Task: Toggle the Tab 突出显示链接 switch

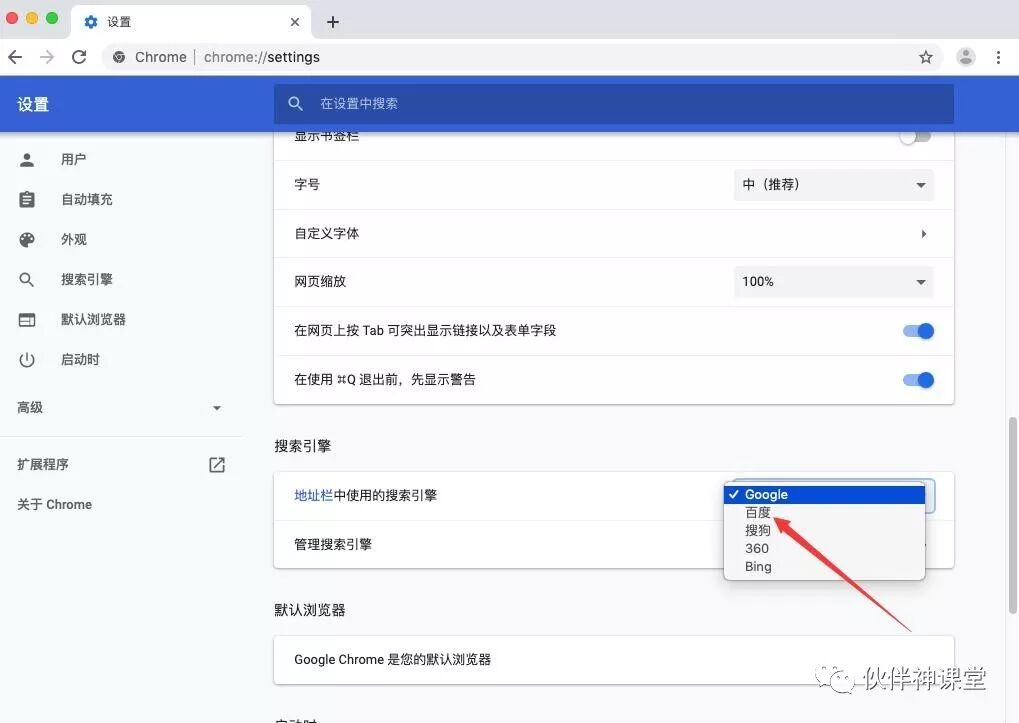Action: coord(918,331)
